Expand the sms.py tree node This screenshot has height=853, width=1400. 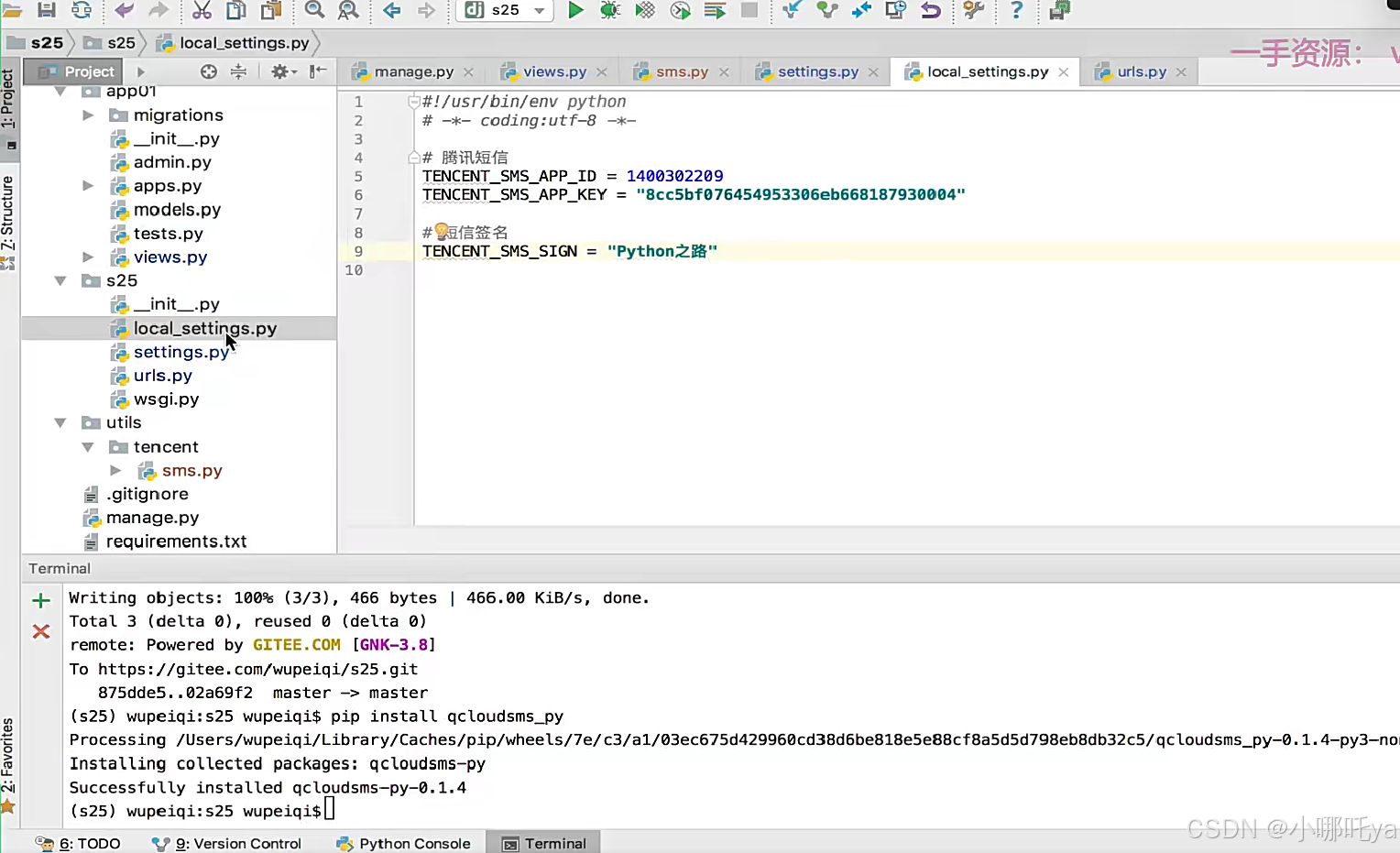(115, 470)
